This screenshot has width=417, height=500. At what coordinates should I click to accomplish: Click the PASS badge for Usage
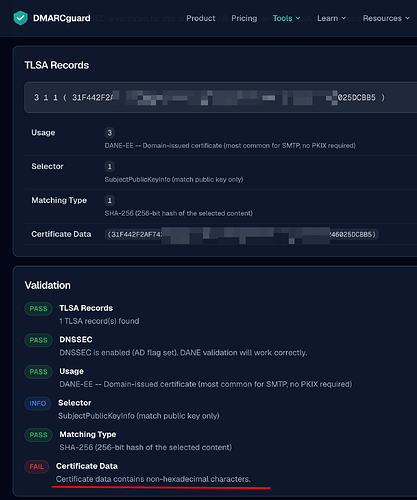[38, 372]
